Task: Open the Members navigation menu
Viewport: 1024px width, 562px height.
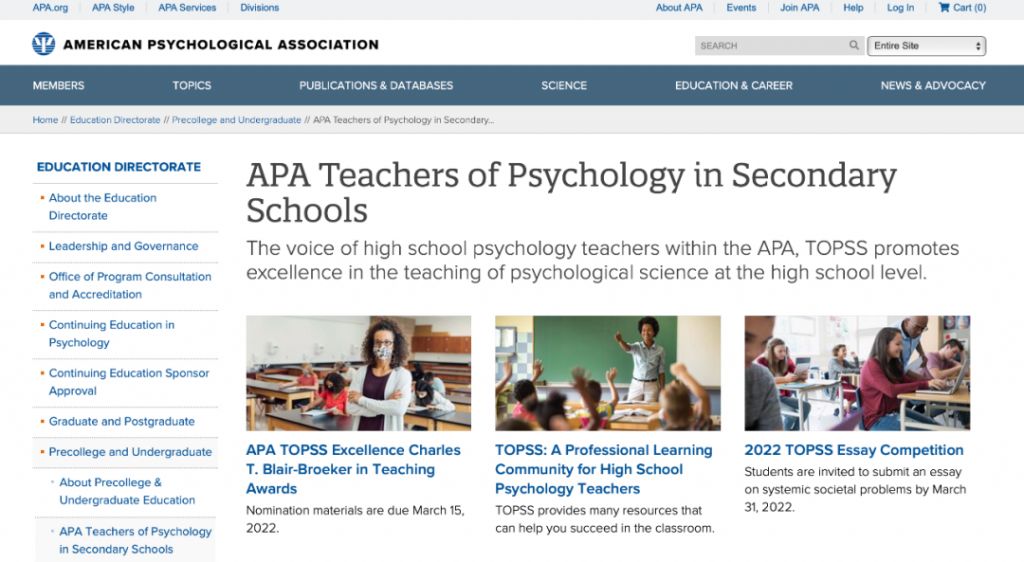Action: pos(59,86)
